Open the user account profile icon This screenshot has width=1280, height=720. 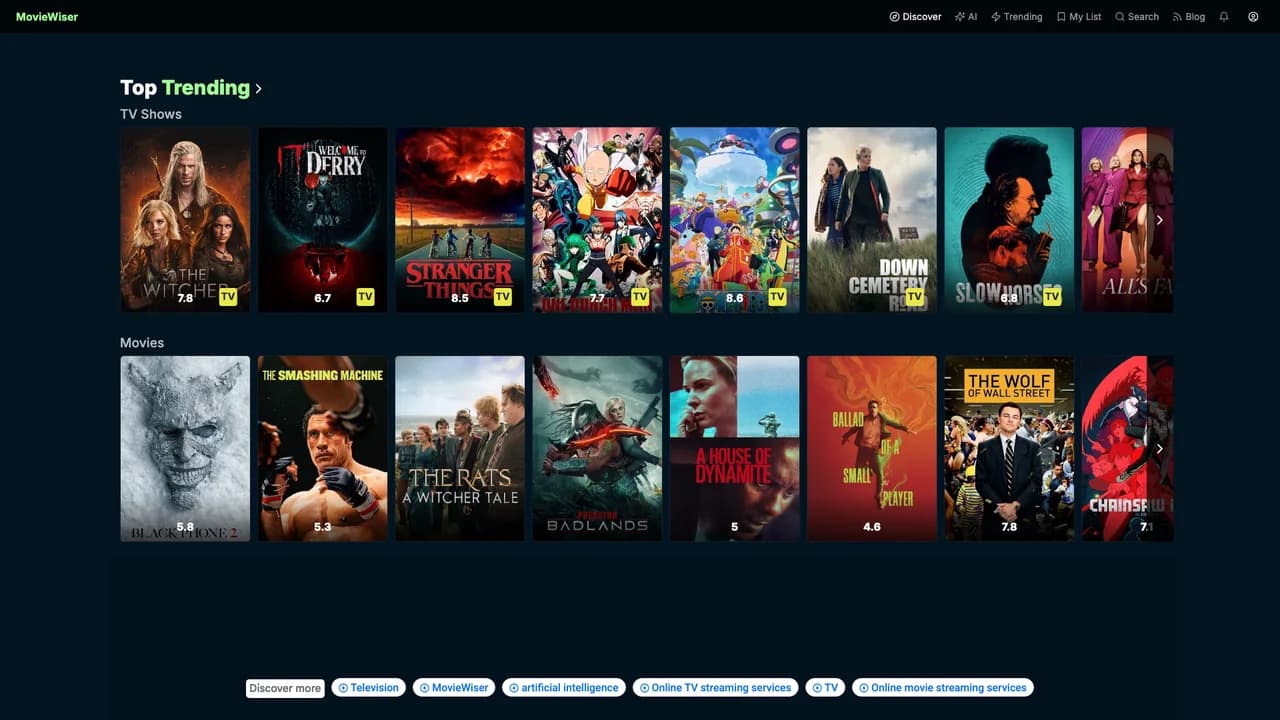[x=1253, y=17]
